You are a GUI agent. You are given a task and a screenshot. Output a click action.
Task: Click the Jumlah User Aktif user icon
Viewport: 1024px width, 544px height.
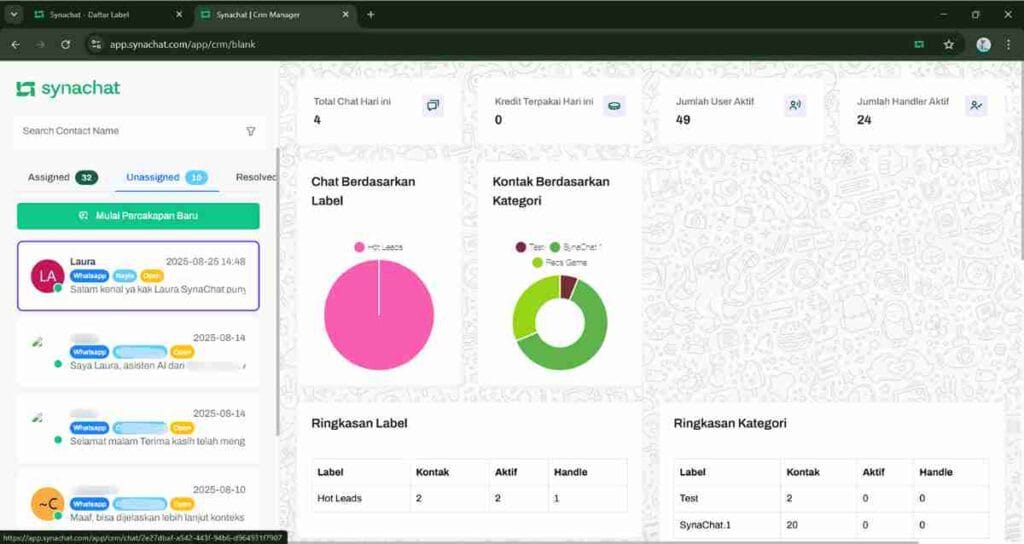pyautogui.click(x=795, y=105)
